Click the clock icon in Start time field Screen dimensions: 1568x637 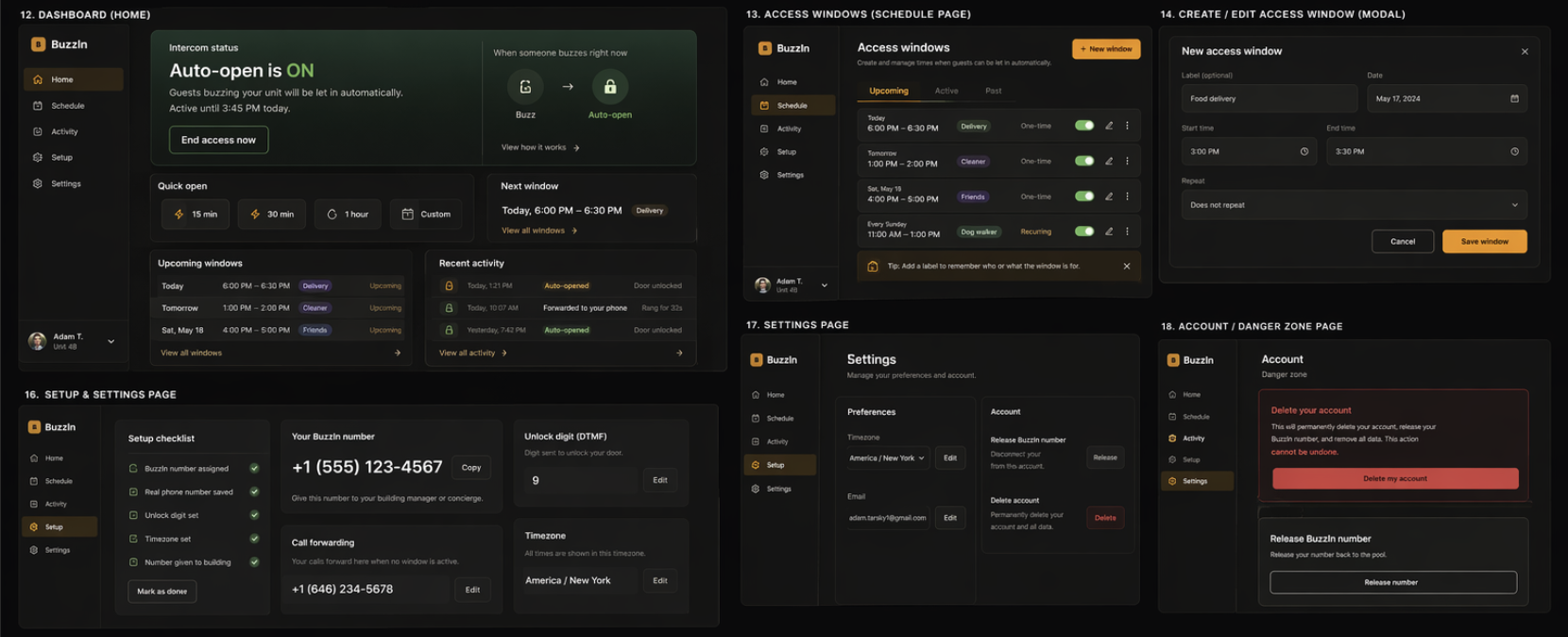coord(1304,151)
